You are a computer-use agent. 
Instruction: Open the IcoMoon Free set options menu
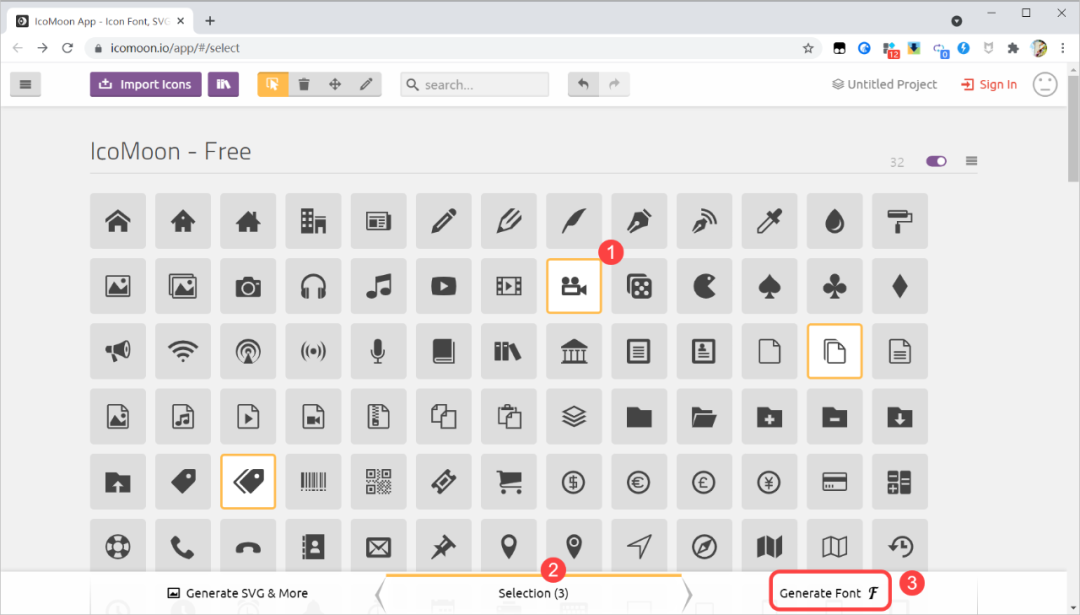coord(971,160)
